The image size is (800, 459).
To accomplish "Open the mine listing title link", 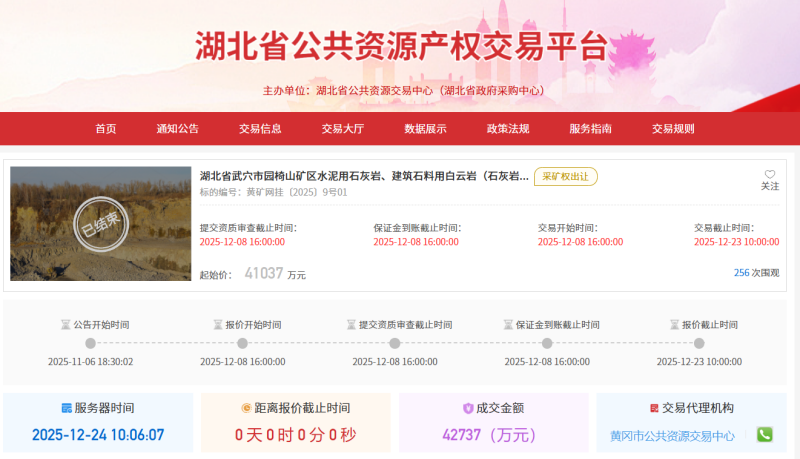I will (x=364, y=176).
